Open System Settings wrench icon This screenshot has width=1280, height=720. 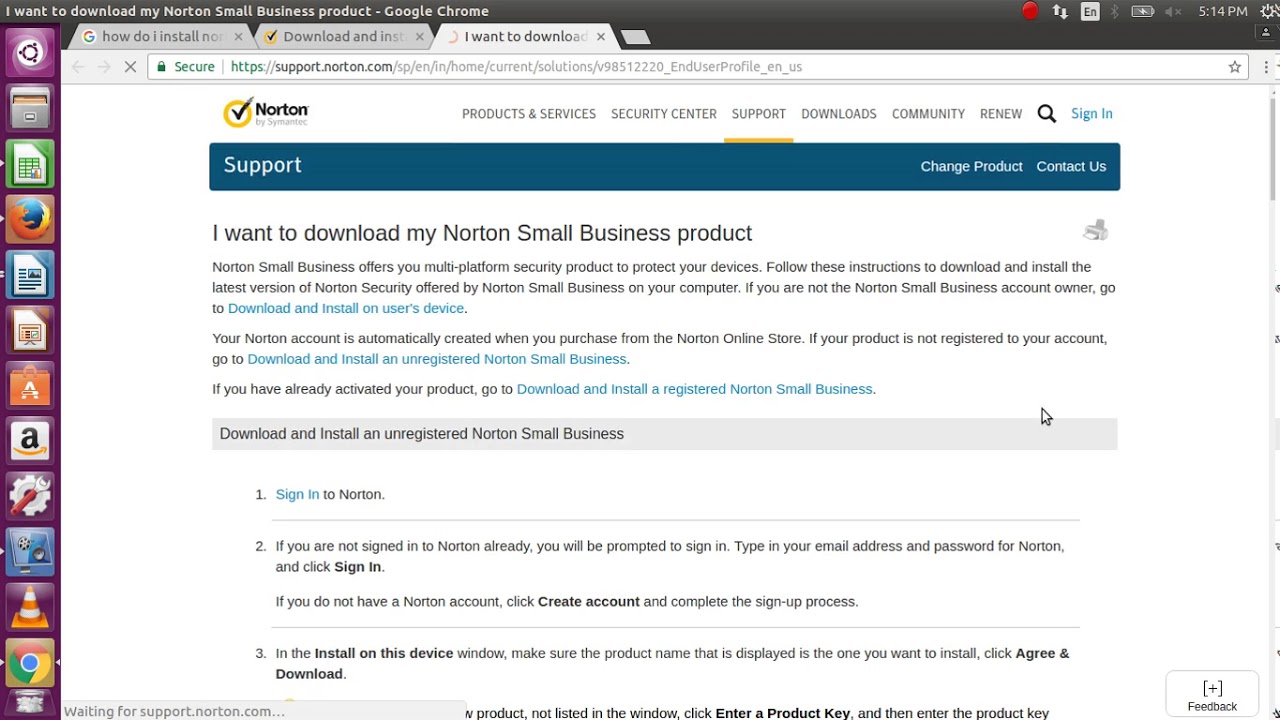(x=30, y=496)
